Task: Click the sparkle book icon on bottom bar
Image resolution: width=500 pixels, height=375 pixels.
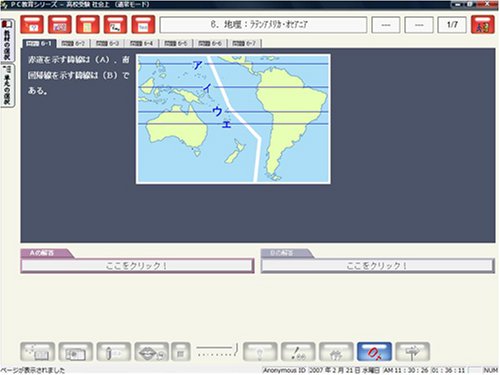Action: (38, 352)
